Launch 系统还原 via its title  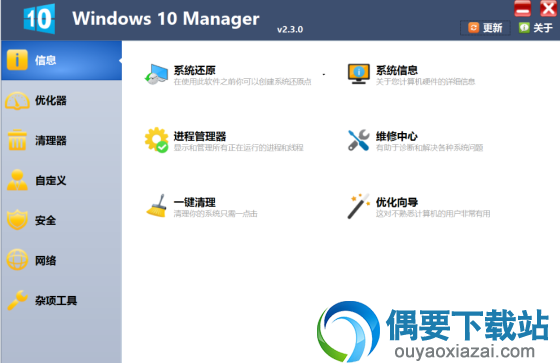(x=194, y=70)
